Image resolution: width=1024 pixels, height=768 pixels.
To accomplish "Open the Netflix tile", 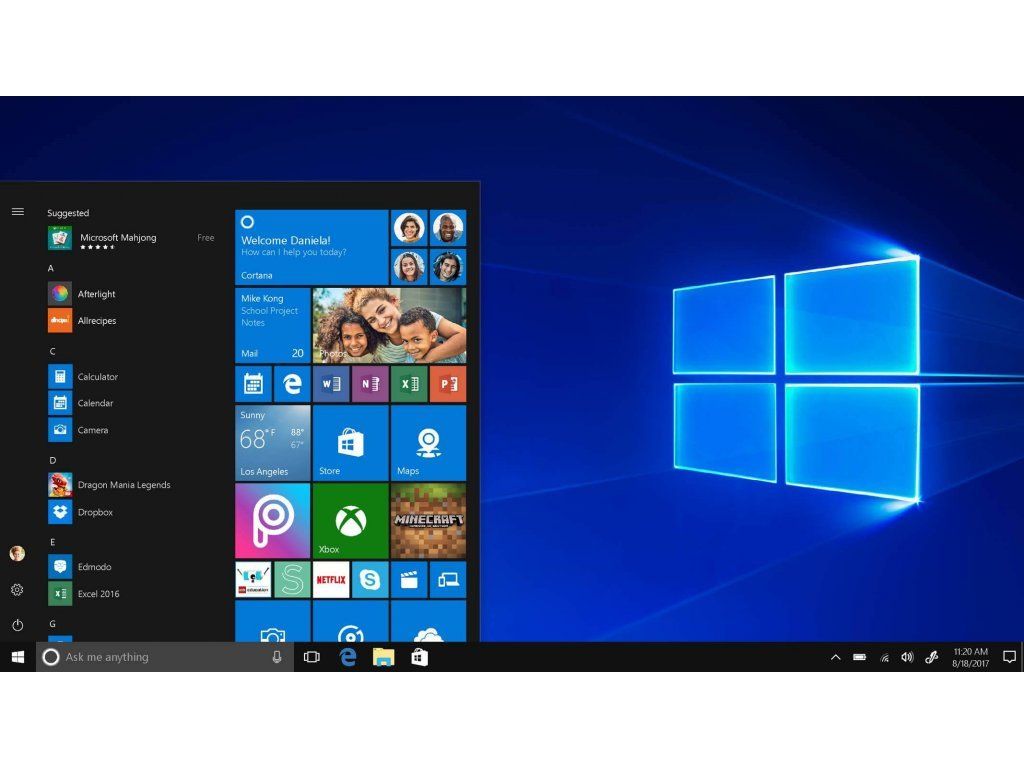I will [331, 579].
